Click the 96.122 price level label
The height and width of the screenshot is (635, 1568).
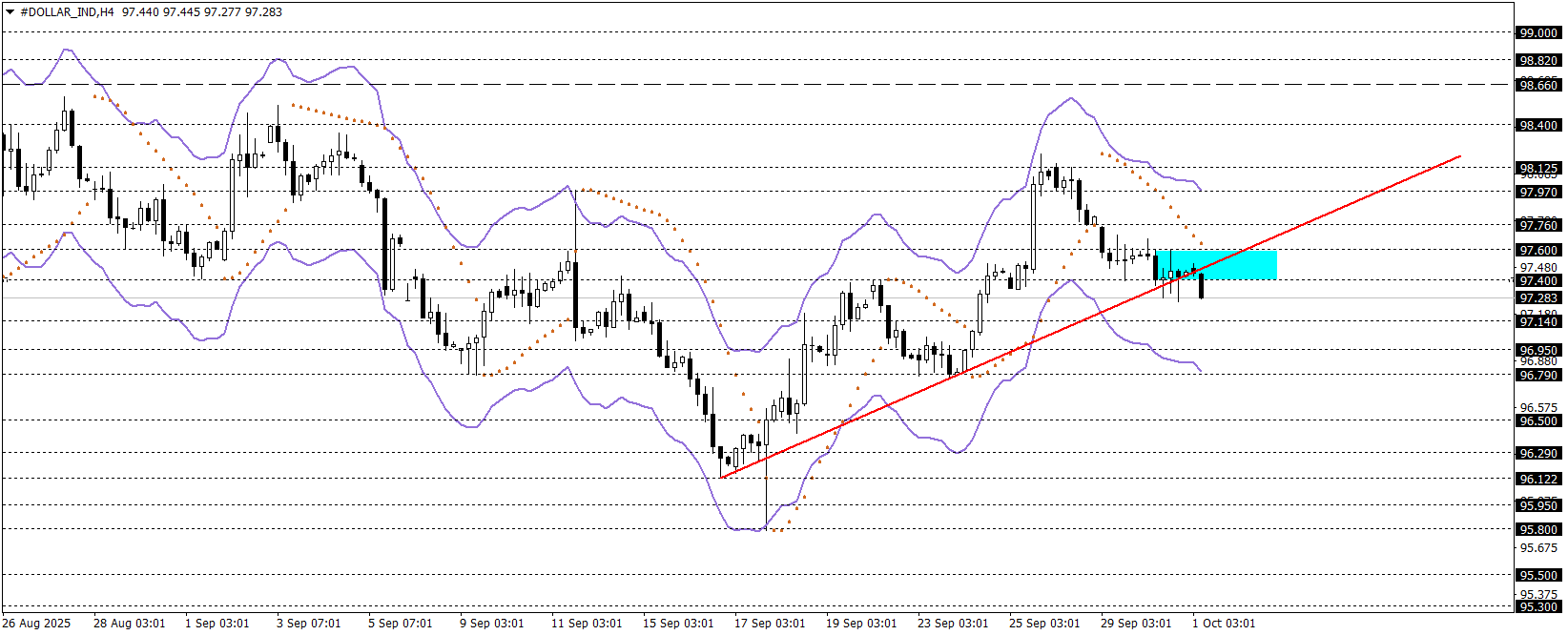tap(1537, 479)
